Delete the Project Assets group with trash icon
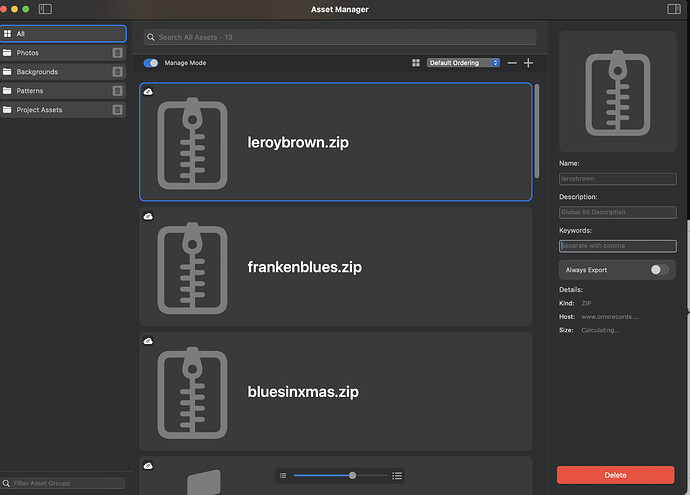The width and height of the screenshot is (690, 495). coord(117,110)
